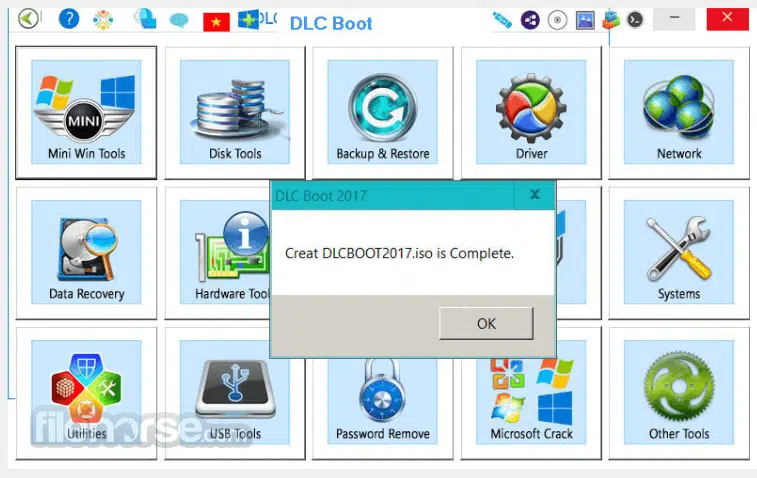Screen dimensions: 757x478
Task: Open the Disk Tools category
Action: [235, 112]
